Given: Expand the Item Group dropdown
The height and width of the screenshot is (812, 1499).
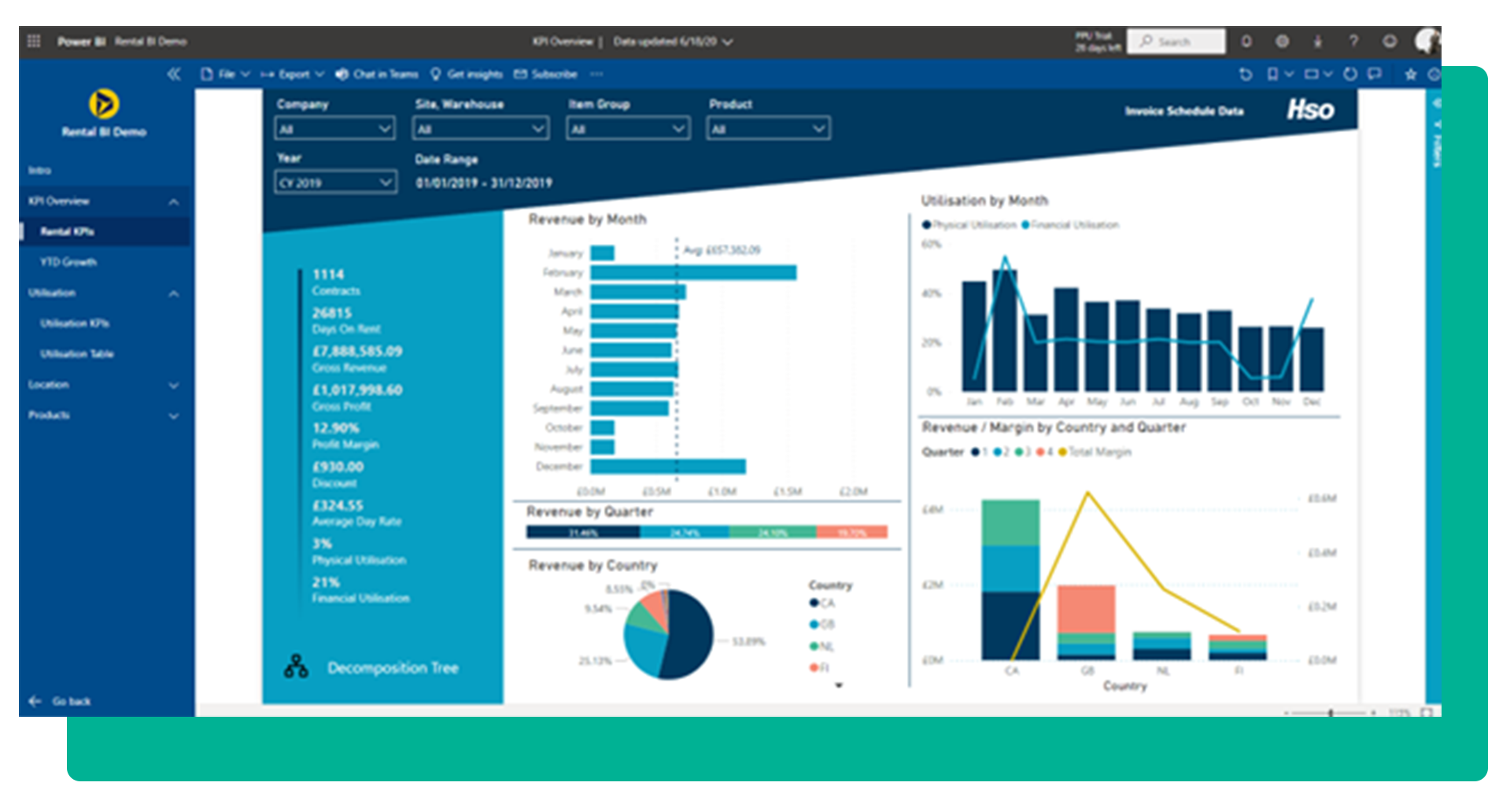Looking at the screenshot, I should 628,129.
